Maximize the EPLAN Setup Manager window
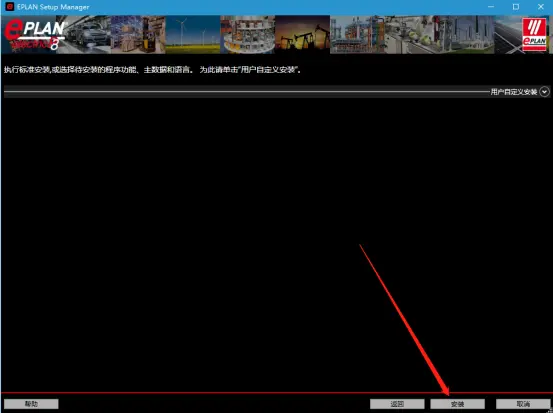Viewport: 553px width, 414px height. 516,7
